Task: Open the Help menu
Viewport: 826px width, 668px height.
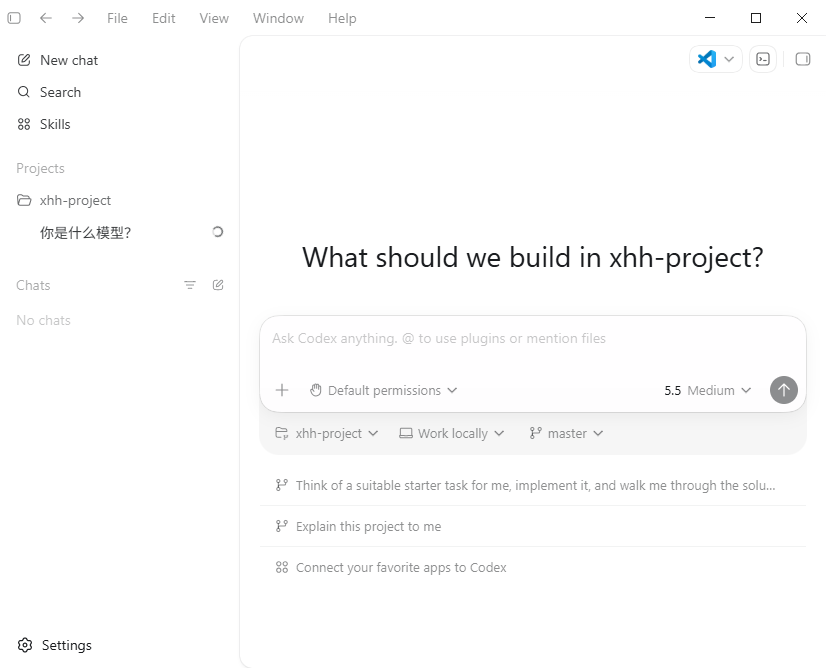Action: (342, 18)
